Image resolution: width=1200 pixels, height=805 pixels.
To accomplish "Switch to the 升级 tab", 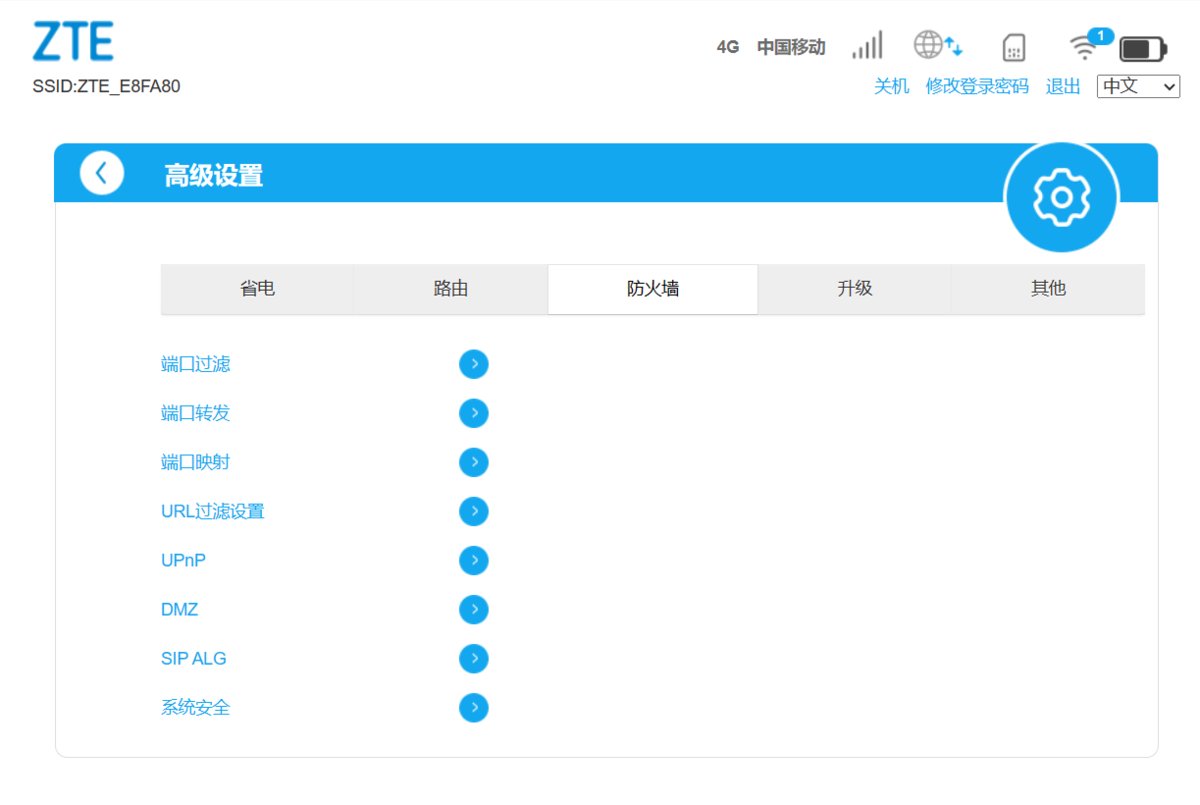I will pyautogui.click(x=855, y=289).
